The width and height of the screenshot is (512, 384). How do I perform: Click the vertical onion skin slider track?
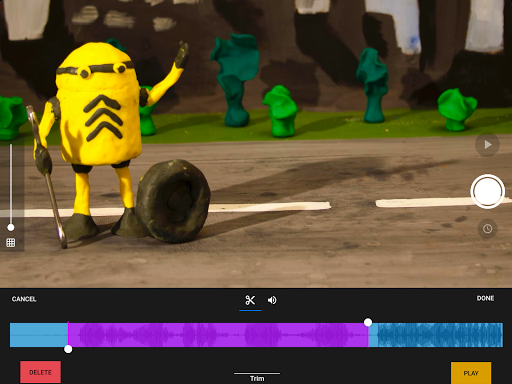[11, 185]
